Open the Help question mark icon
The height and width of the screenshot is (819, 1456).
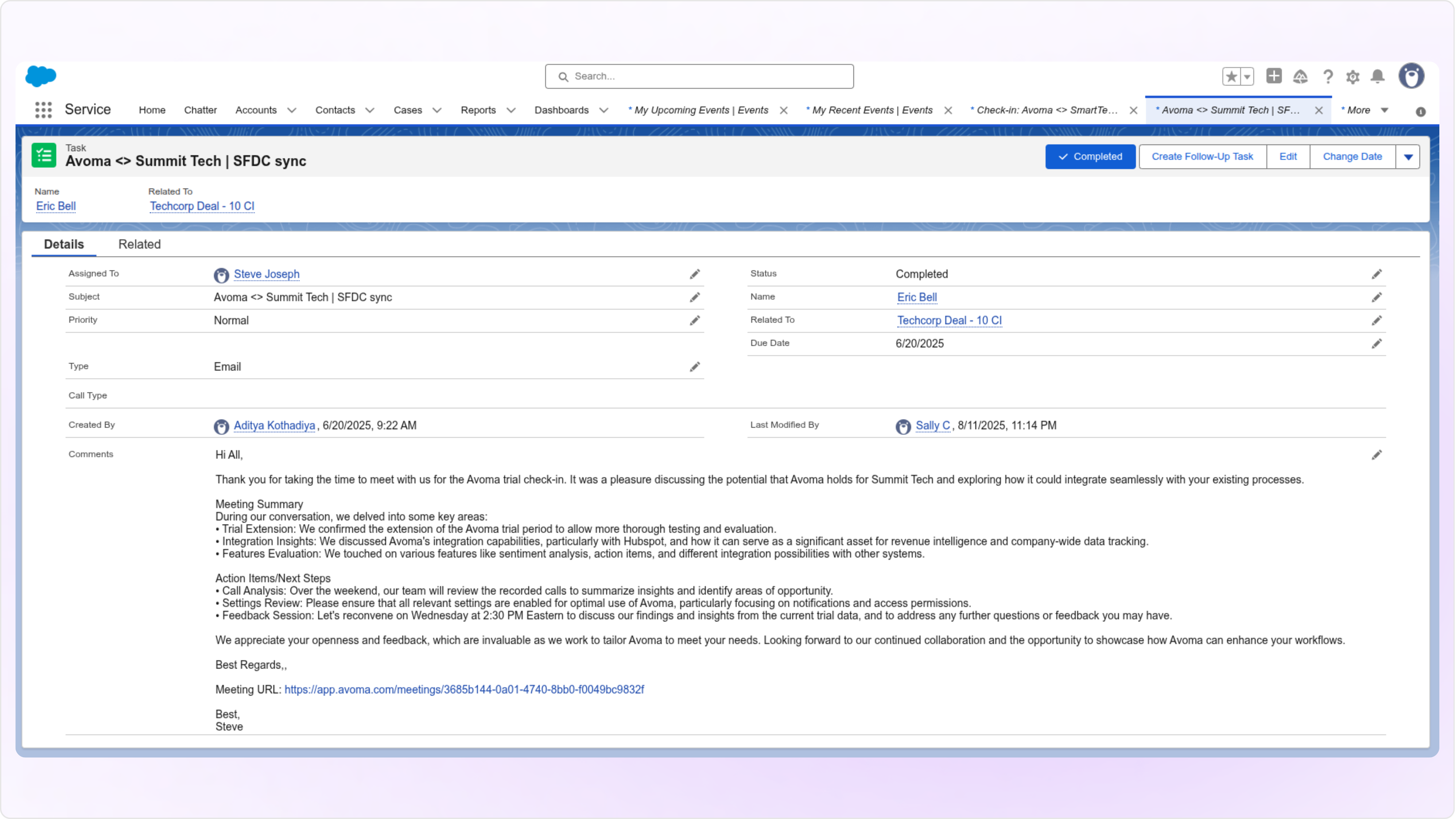pos(1328,76)
